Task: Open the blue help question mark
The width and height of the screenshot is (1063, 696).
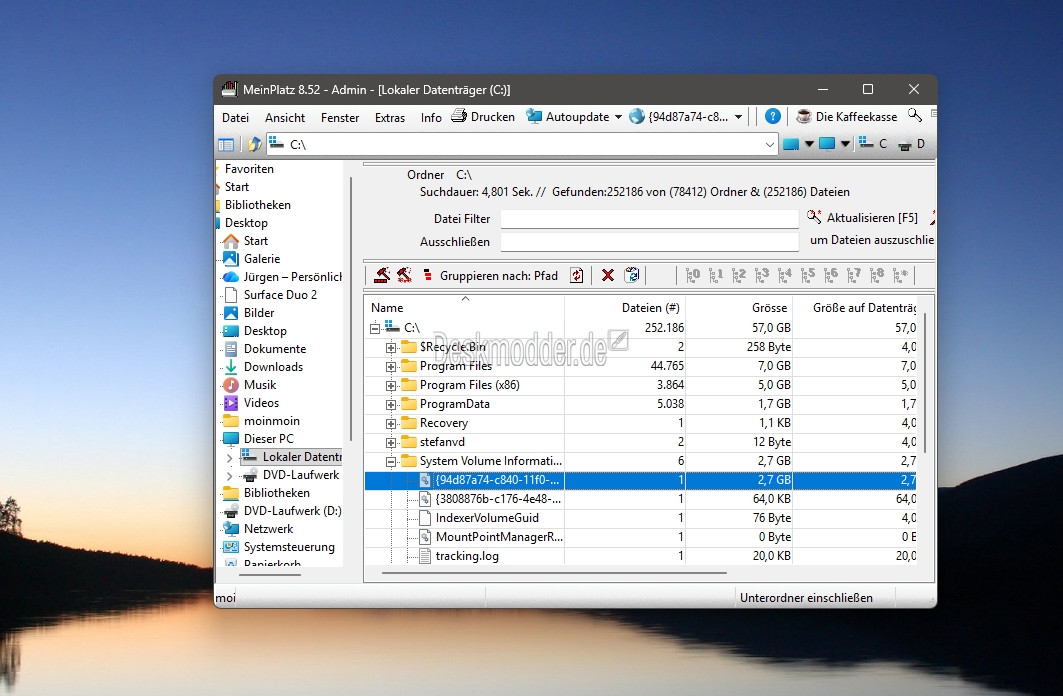Action: pos(772,116)
